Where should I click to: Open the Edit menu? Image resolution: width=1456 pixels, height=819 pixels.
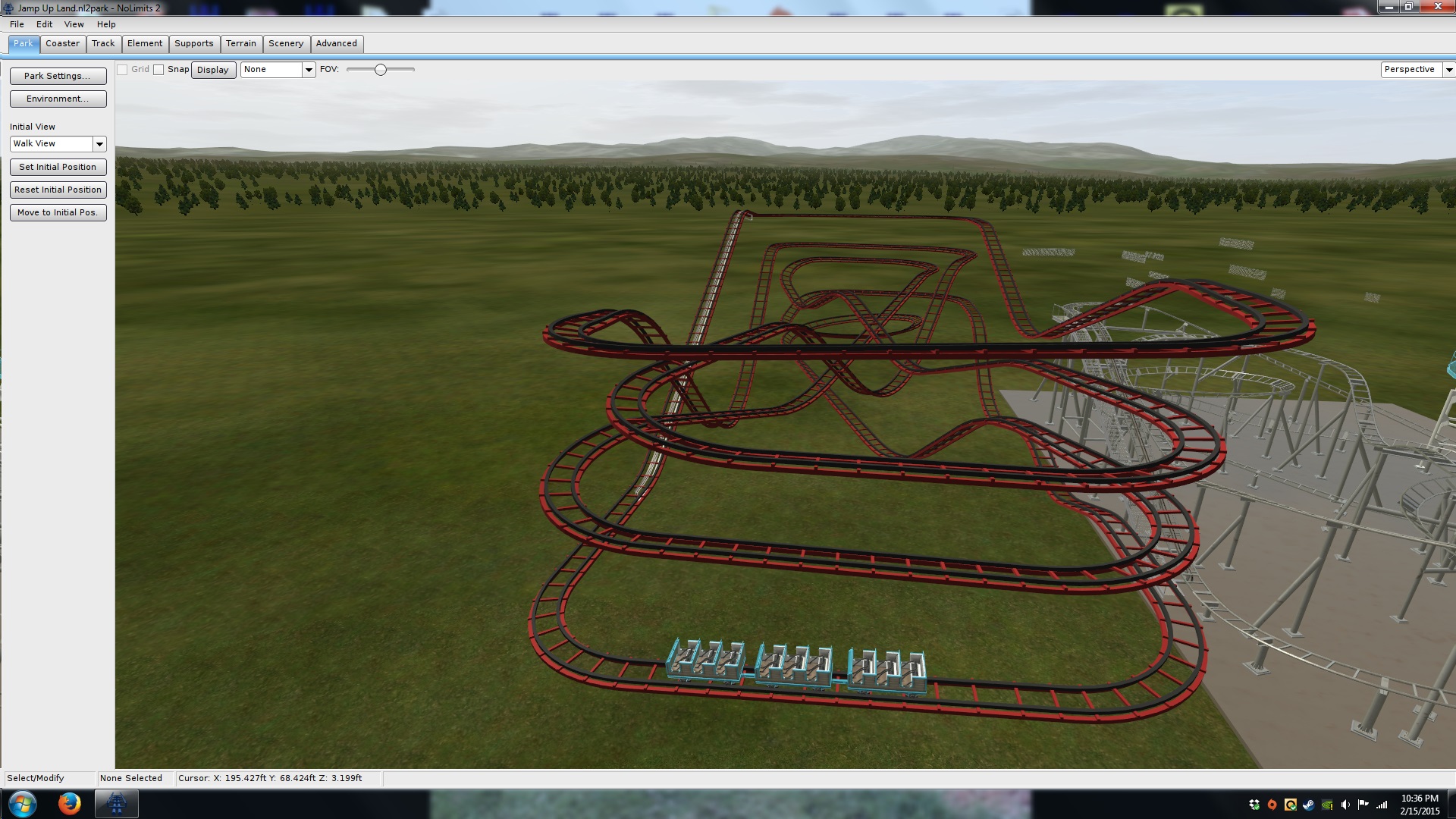tap(44, 24)
